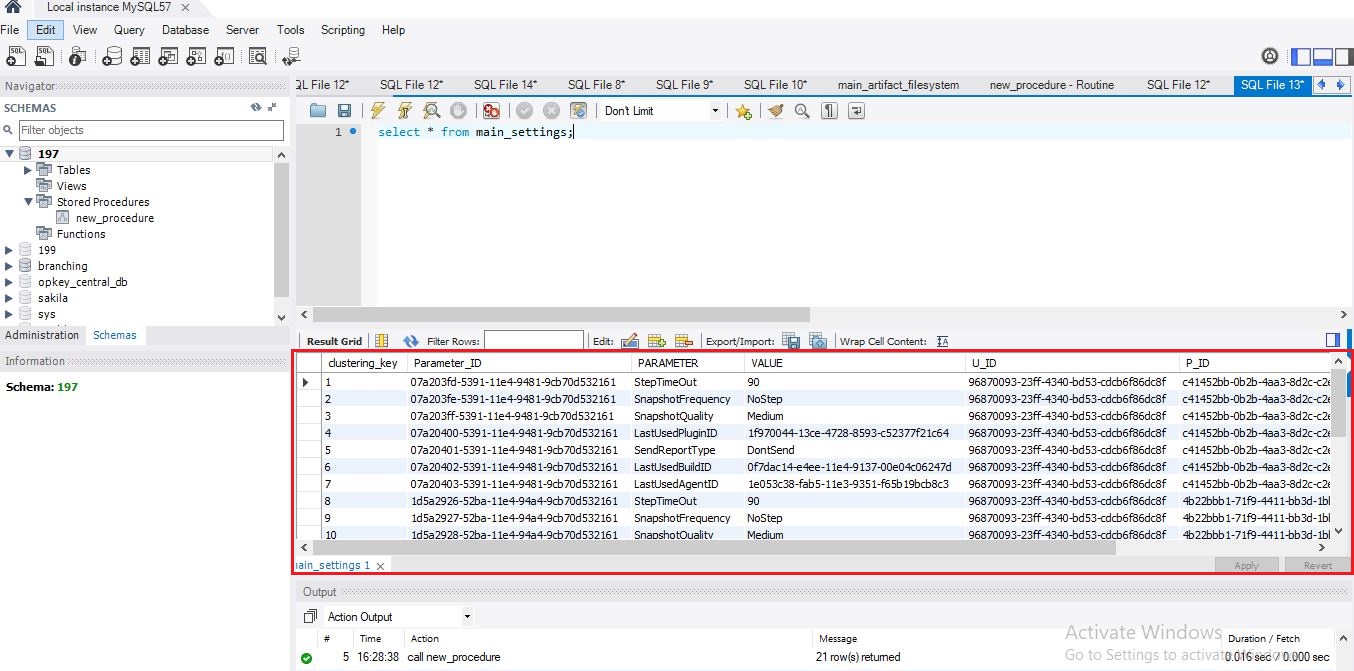The image size is (1354, 671).
Task: Toggle stop-on-error for script execution
Action: pos(491,111)
